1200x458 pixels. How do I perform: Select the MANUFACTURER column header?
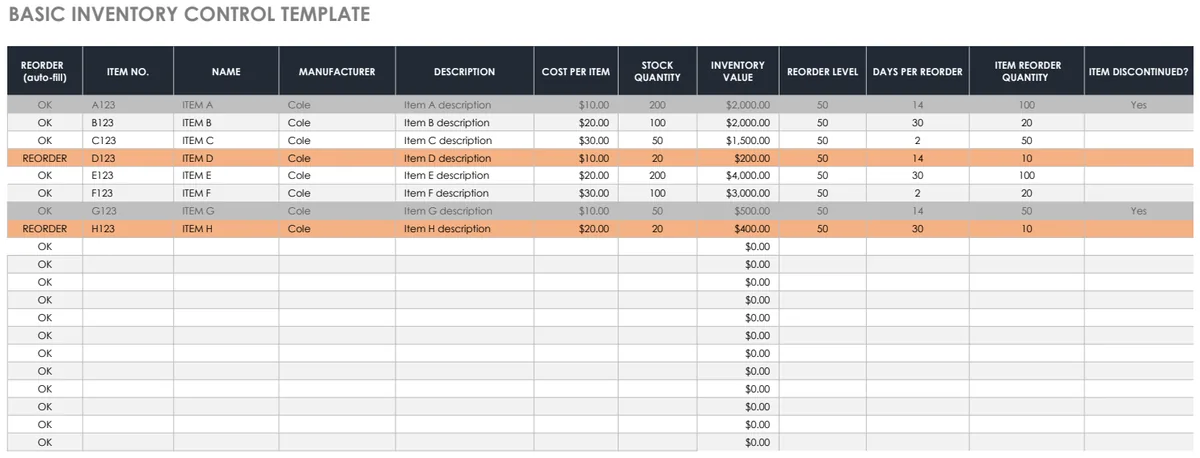pos(337,71)
